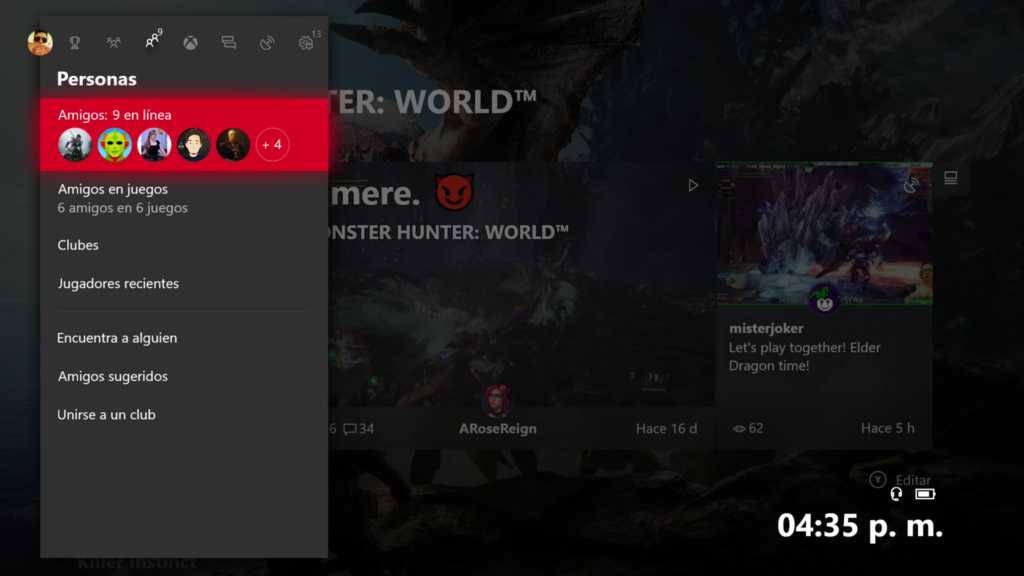1024x576 pixels.
Task: Open the profile avatar in guide header
Action: pos(40,43)
